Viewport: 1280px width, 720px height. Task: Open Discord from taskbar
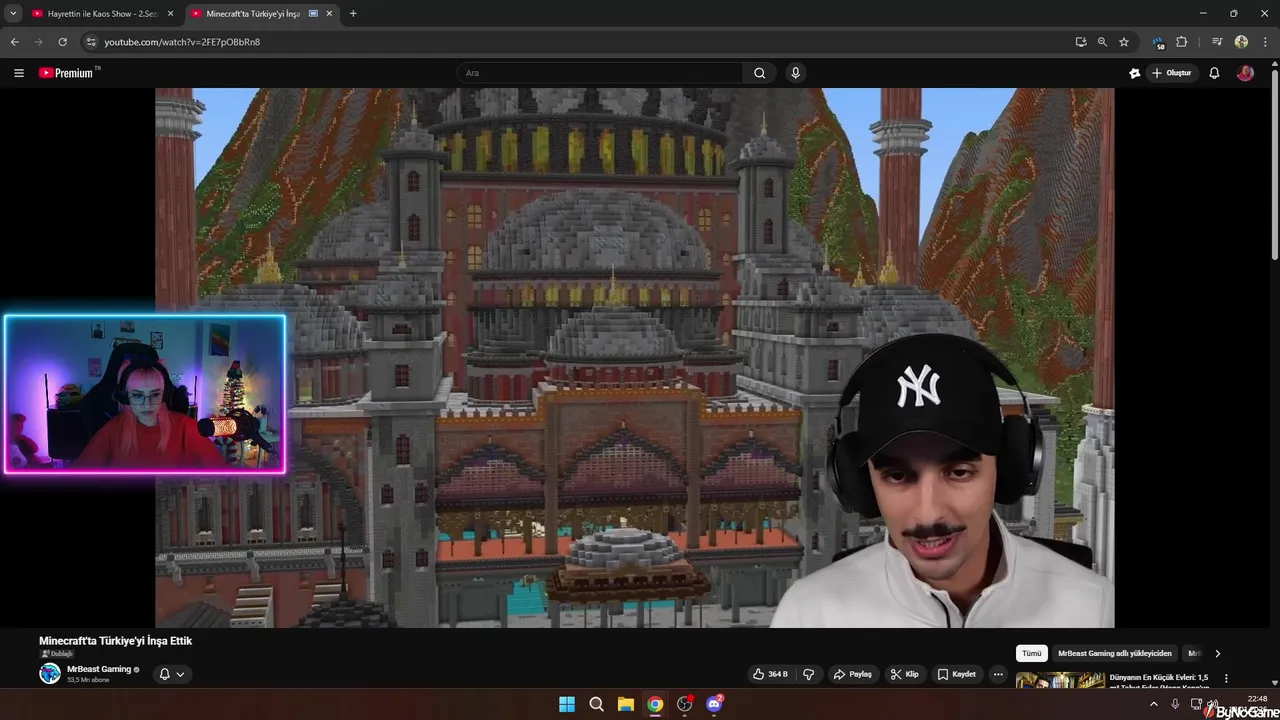[714, 704]
